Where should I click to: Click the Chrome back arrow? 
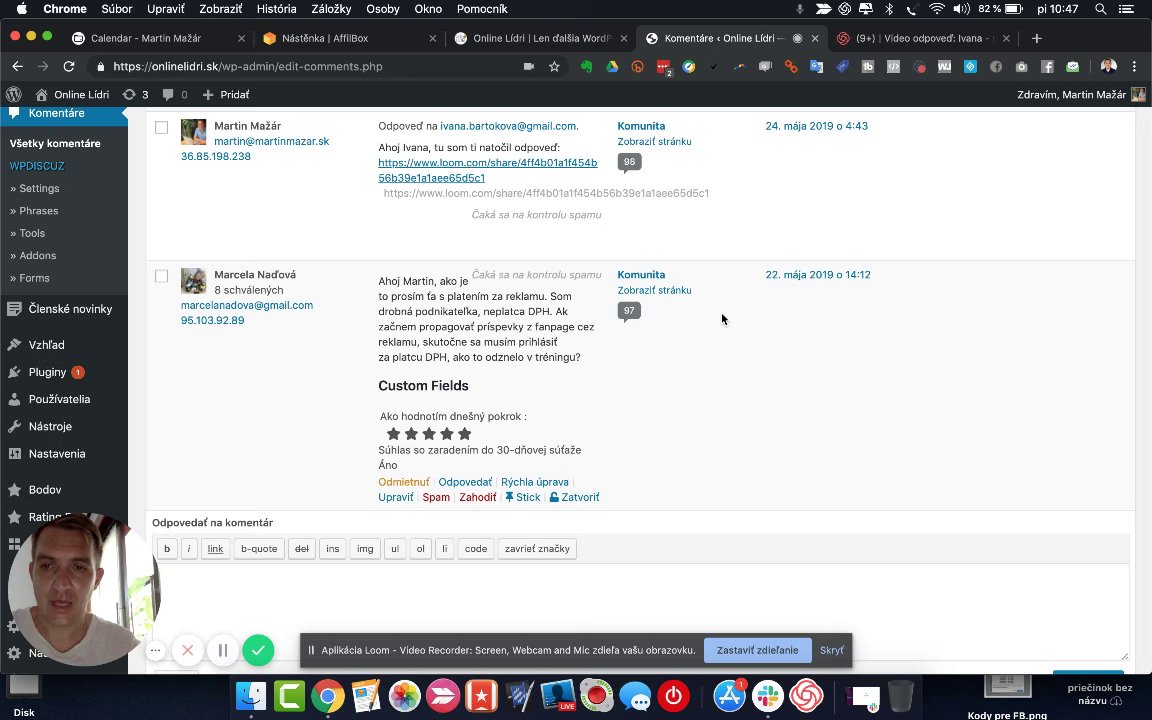(18, 66)
